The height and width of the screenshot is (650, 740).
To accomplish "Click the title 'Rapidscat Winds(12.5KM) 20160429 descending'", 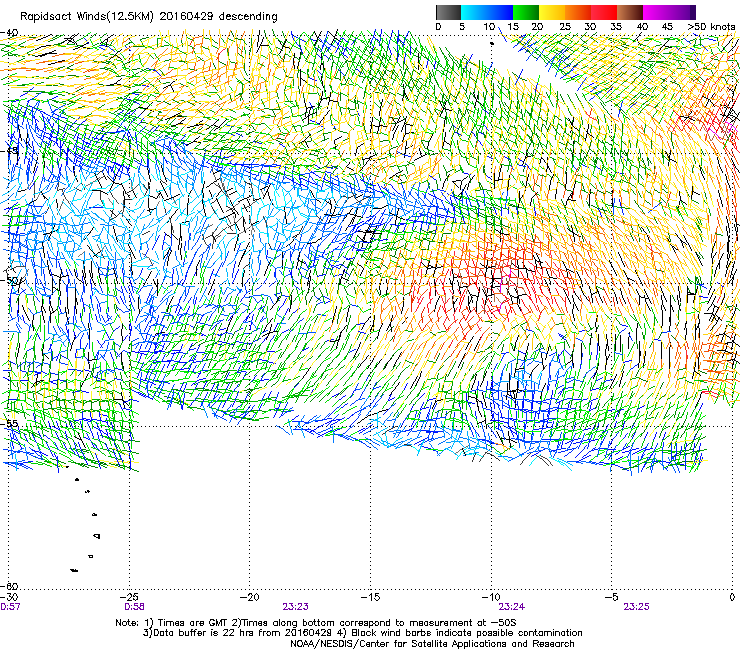I will [x=149, y=17].
